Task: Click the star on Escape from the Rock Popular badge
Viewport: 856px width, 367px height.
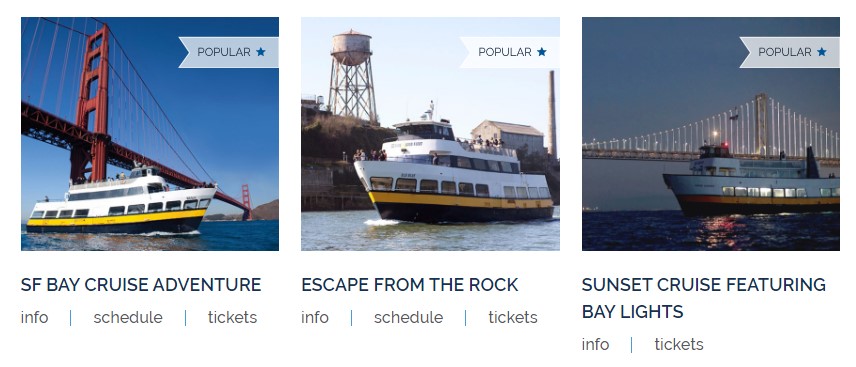Action: (542, 52)
